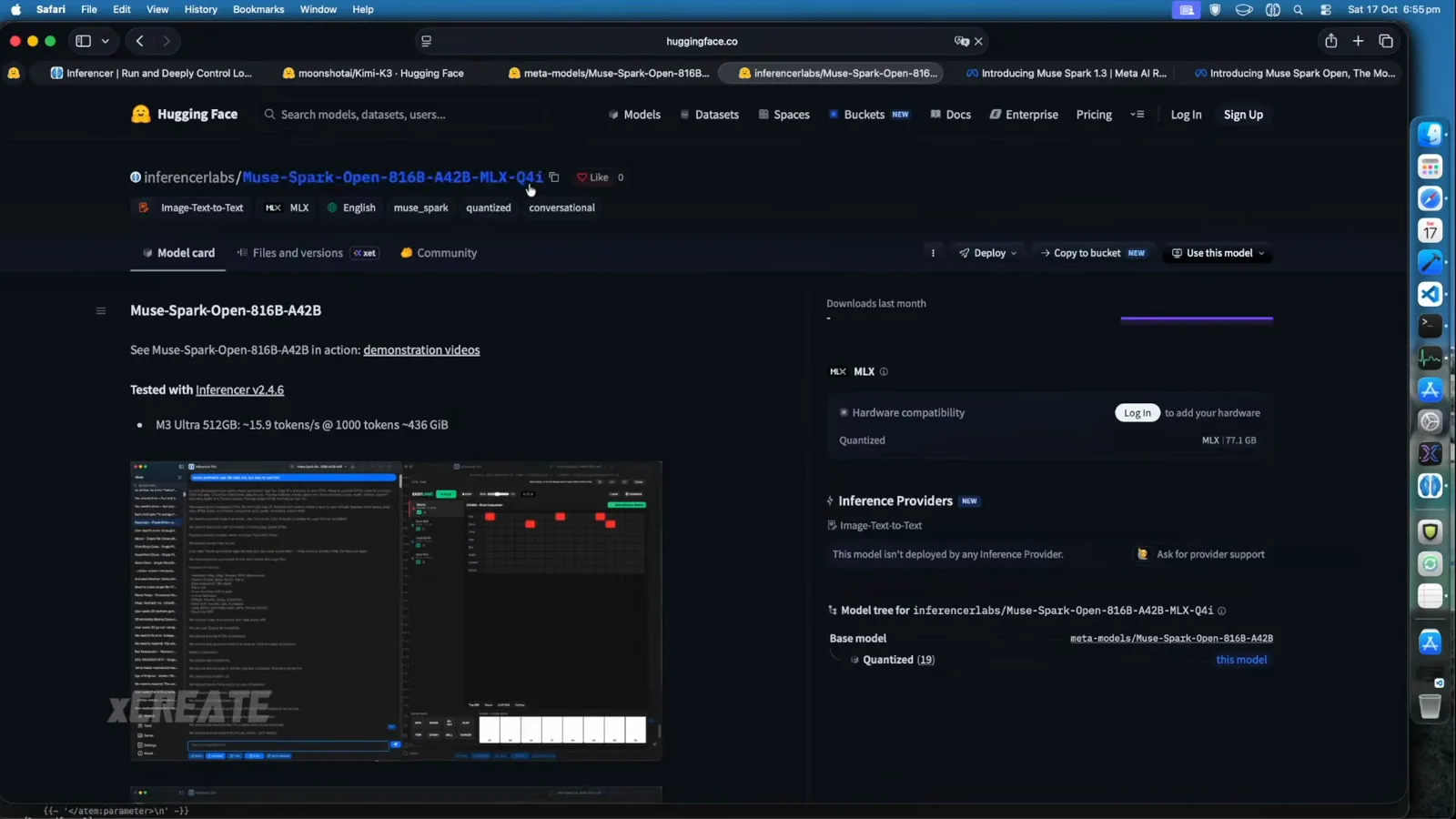The height and width of the screenshot is (819, 1456).
Task: Click Log In in top navigation
Action: [1186, 115]
